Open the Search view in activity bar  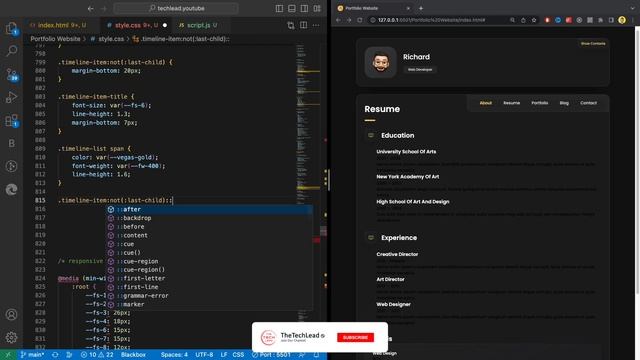(11, 51)
